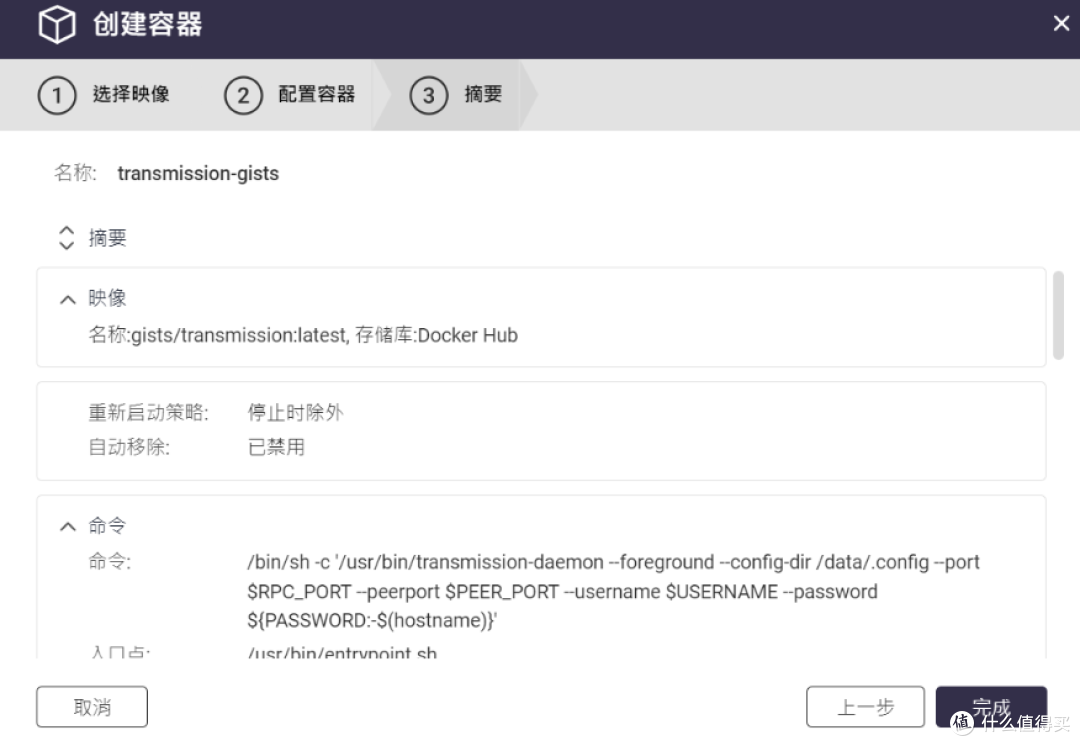Click image name gists/transmission:latest text
Screen dimensions: 1080x746
pos(238,335)
